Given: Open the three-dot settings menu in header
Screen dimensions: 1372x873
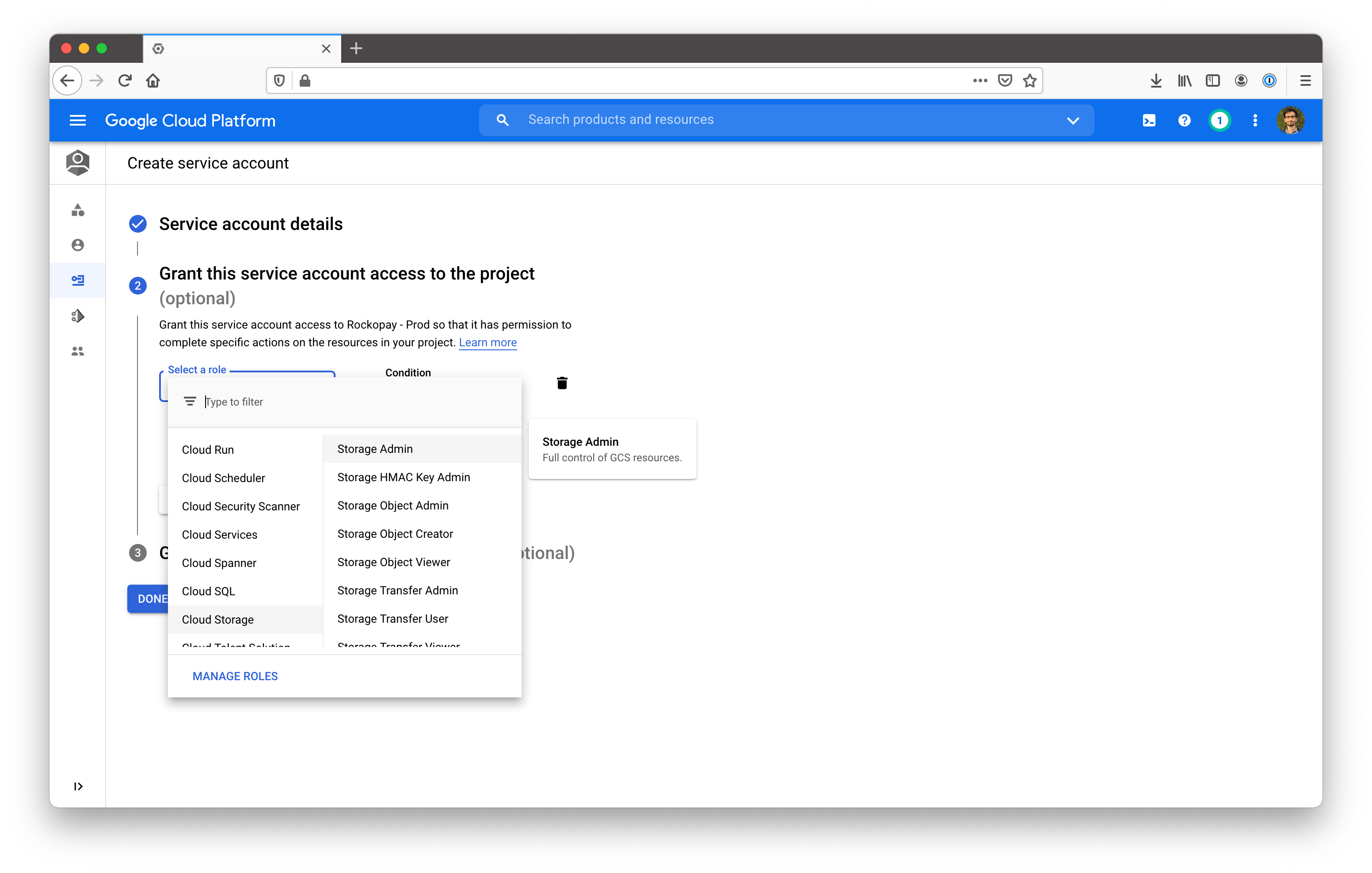Looking at the screenshot, I should [1254, 120].
